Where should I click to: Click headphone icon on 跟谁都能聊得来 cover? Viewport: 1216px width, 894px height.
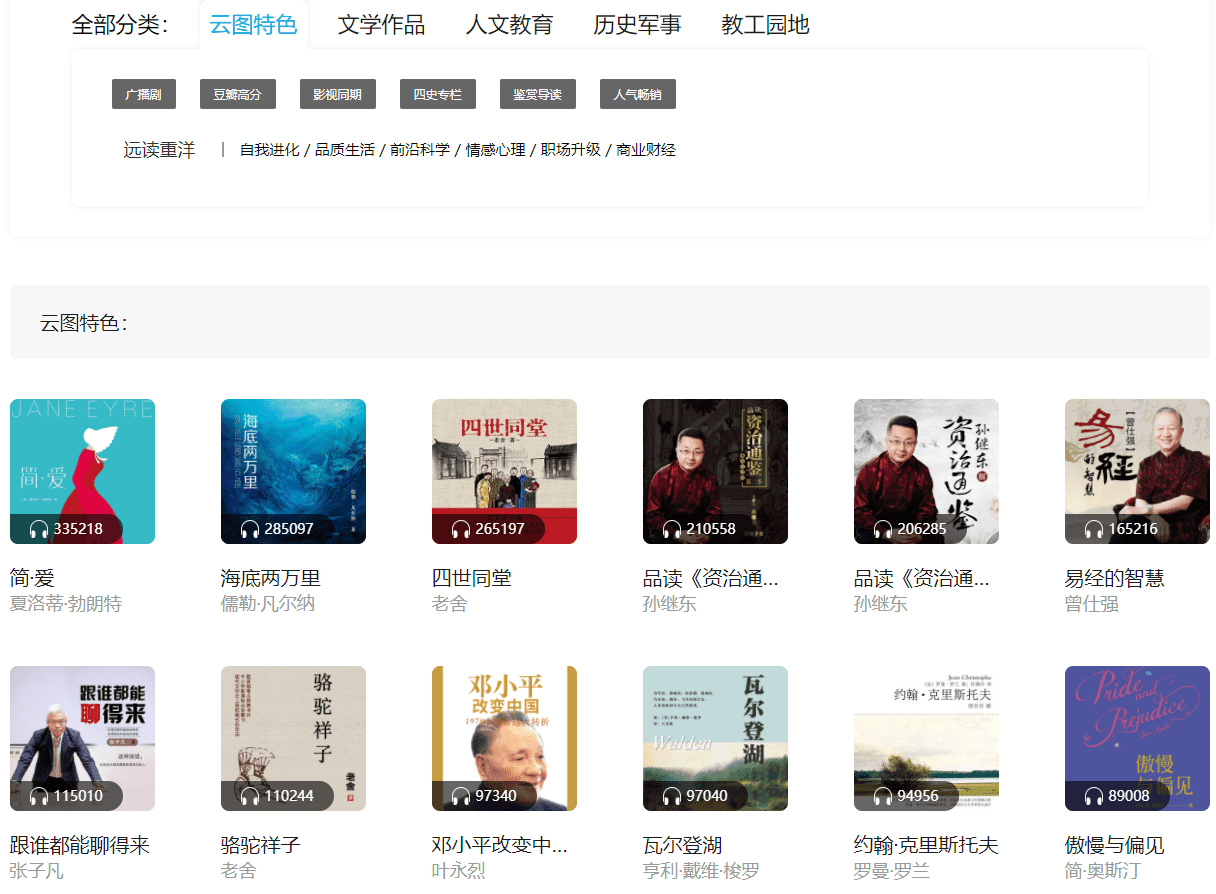(40, 796)
